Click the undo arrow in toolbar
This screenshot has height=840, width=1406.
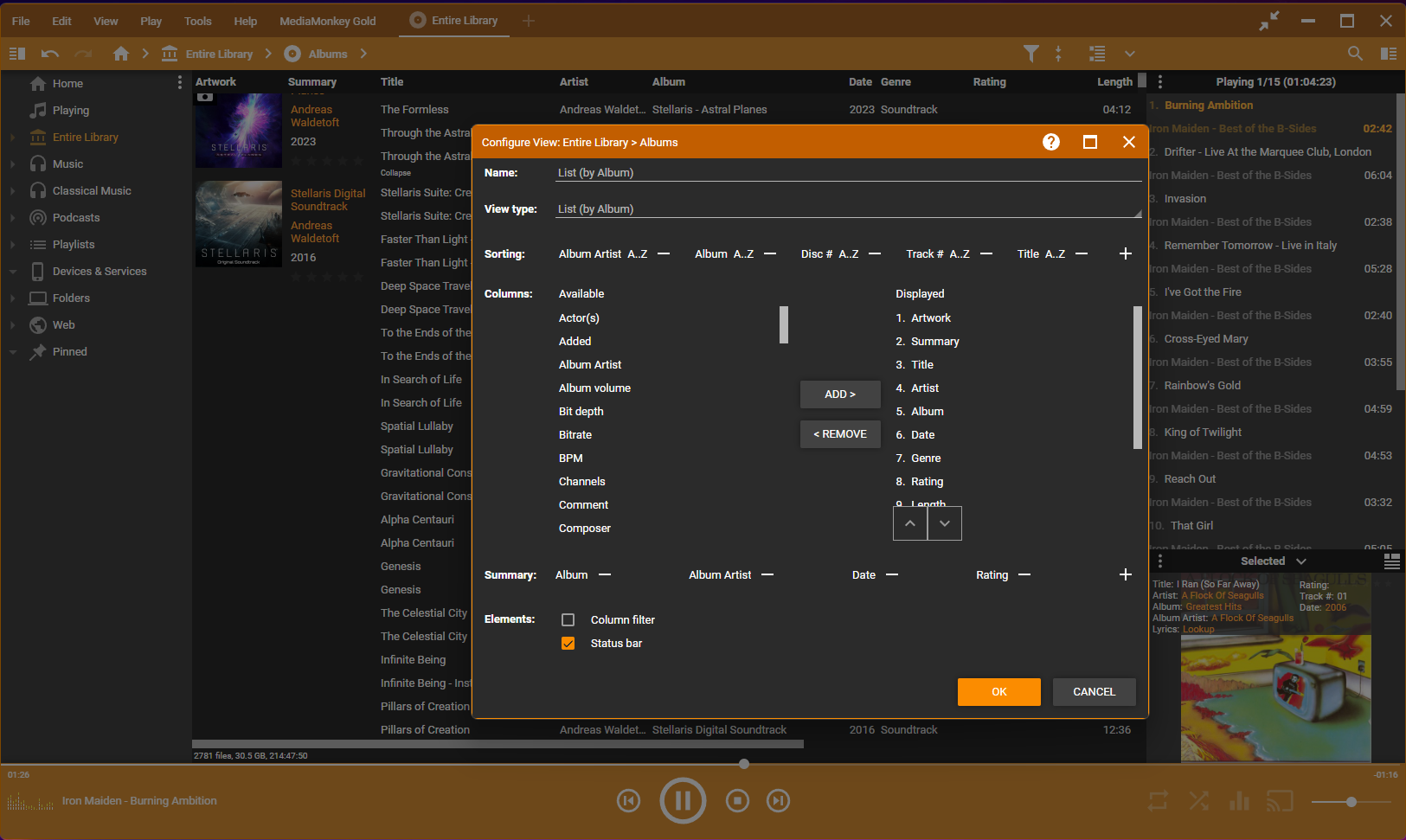coord(49,54)
